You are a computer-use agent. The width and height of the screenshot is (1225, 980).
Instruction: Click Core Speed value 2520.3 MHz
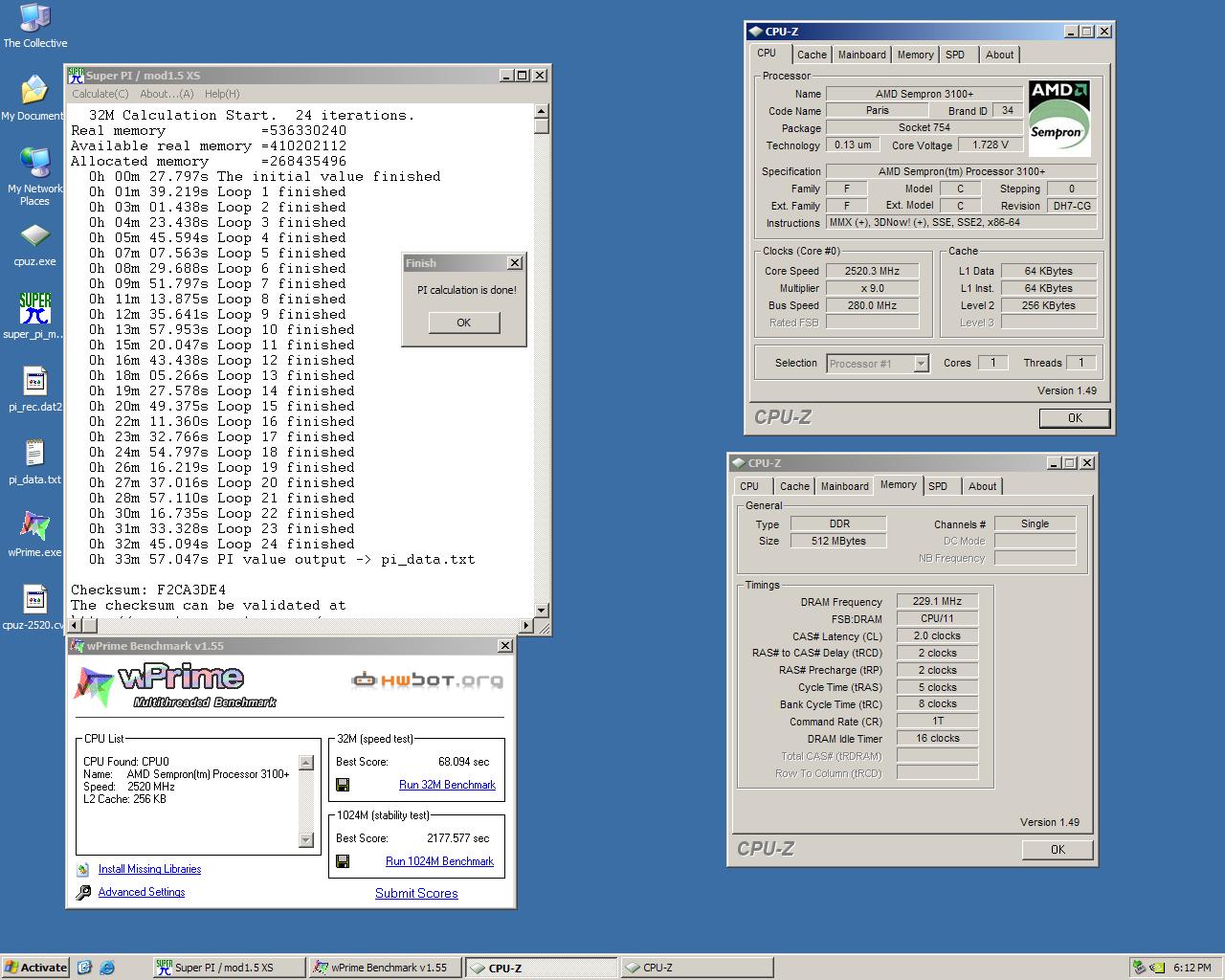click(872, 271)
